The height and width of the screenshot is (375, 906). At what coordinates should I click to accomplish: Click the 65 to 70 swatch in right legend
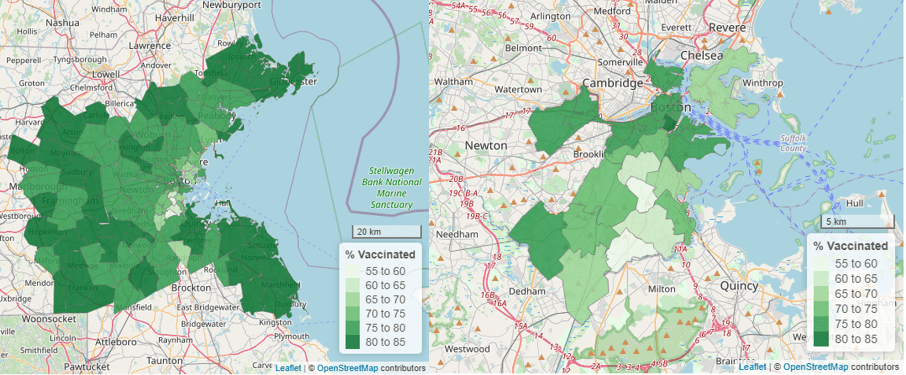[820, 294]
